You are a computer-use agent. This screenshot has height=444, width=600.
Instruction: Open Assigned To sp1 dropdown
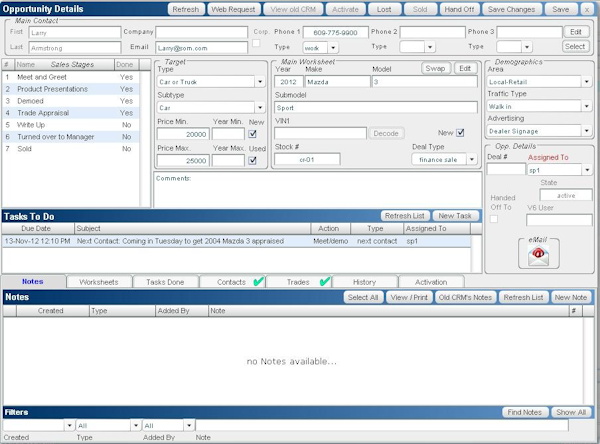[x=587, y=170]
